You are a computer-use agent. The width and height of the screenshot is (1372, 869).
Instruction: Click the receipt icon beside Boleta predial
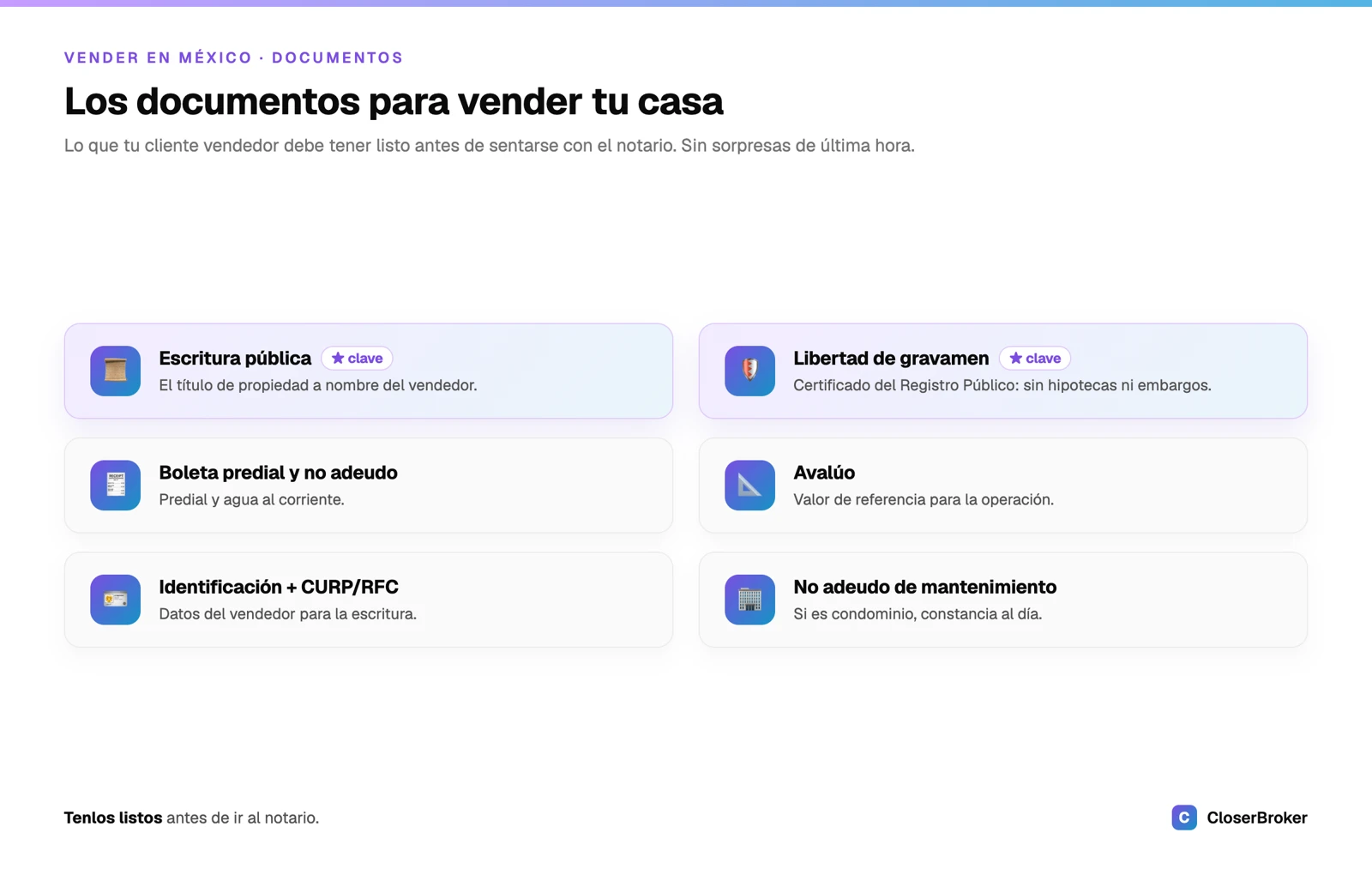115,485
